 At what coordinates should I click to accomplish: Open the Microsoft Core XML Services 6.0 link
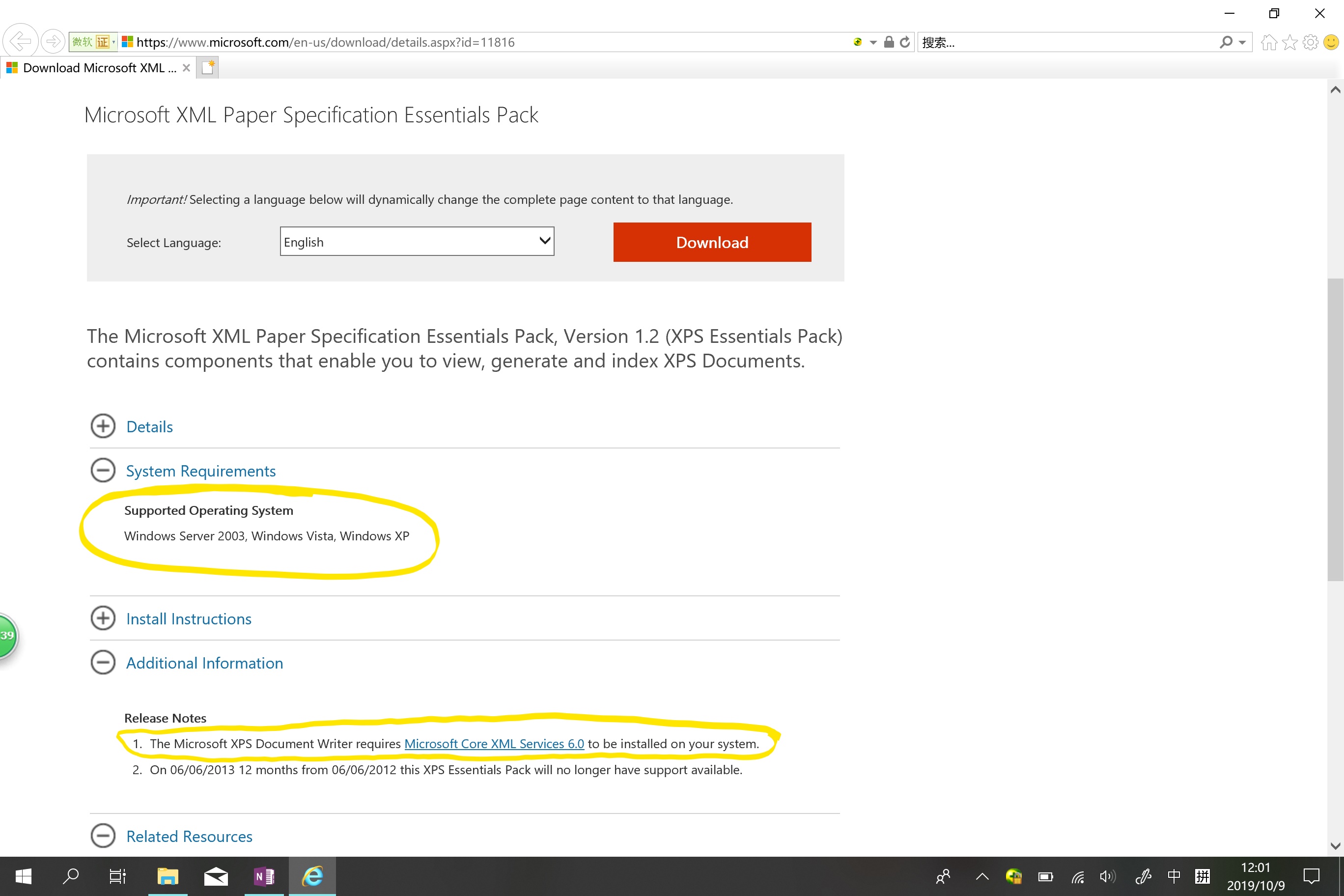click(494, 743)
